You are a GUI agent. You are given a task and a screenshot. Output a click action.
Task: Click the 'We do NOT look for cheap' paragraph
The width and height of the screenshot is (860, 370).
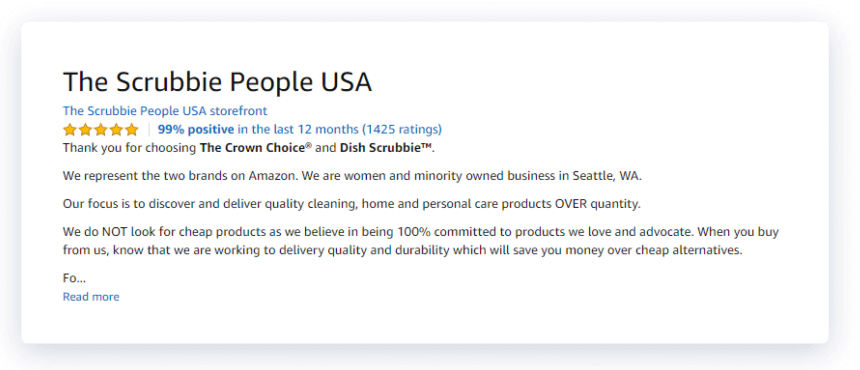[421, 241]
